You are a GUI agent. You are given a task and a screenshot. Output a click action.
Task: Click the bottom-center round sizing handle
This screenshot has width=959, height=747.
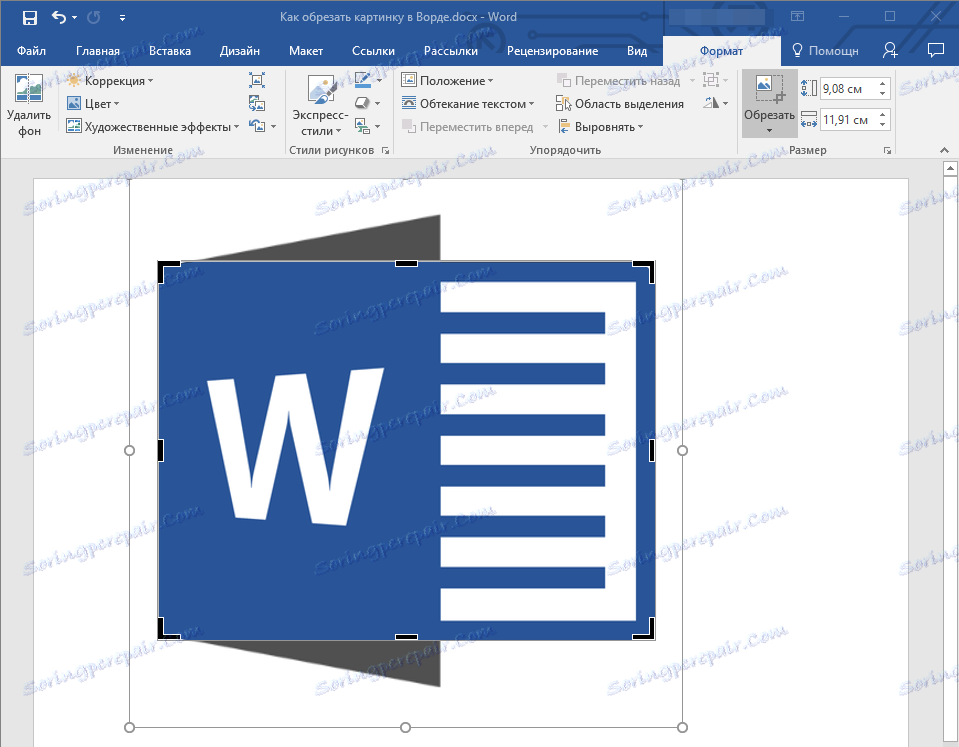405,727
